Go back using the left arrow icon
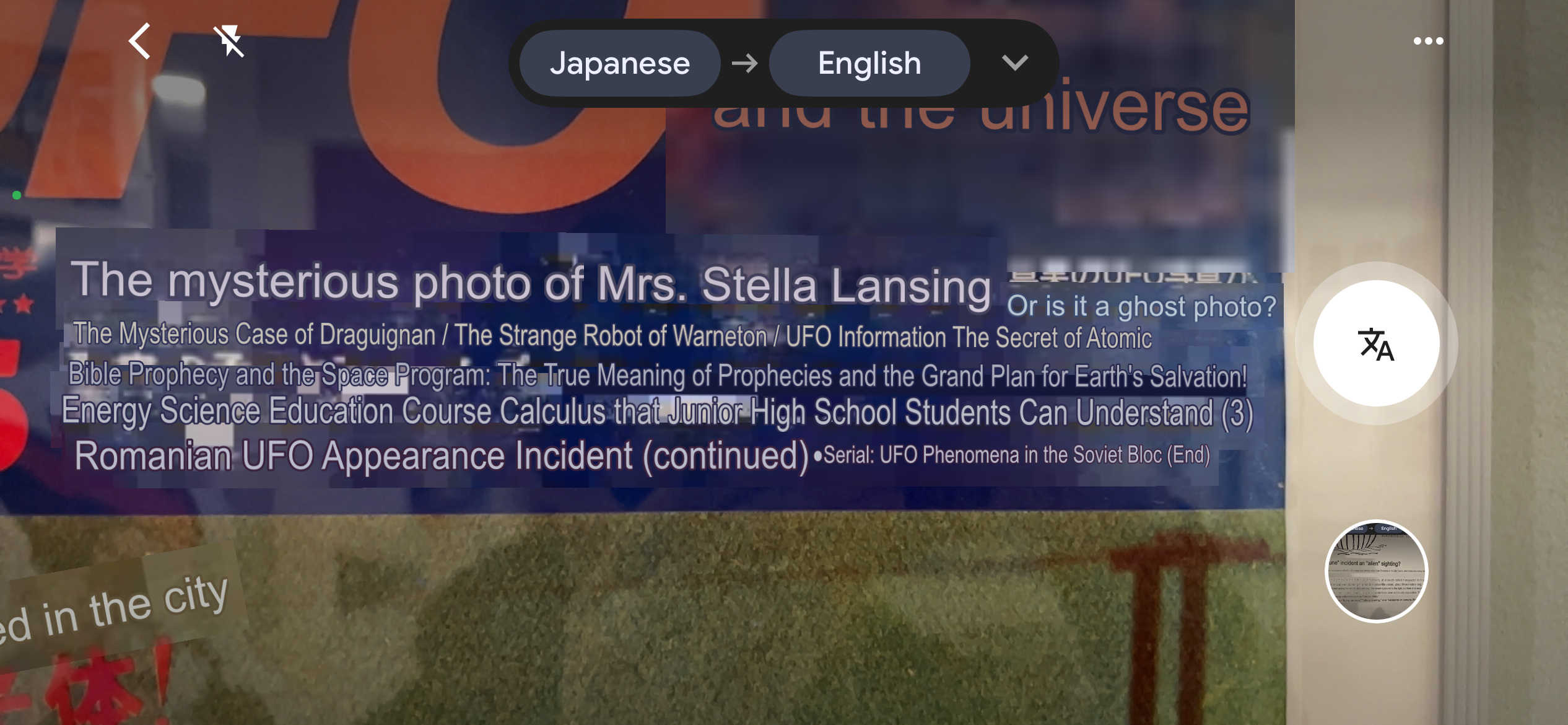Viewport: 1568px width, 725px height. tap(139, 41)
